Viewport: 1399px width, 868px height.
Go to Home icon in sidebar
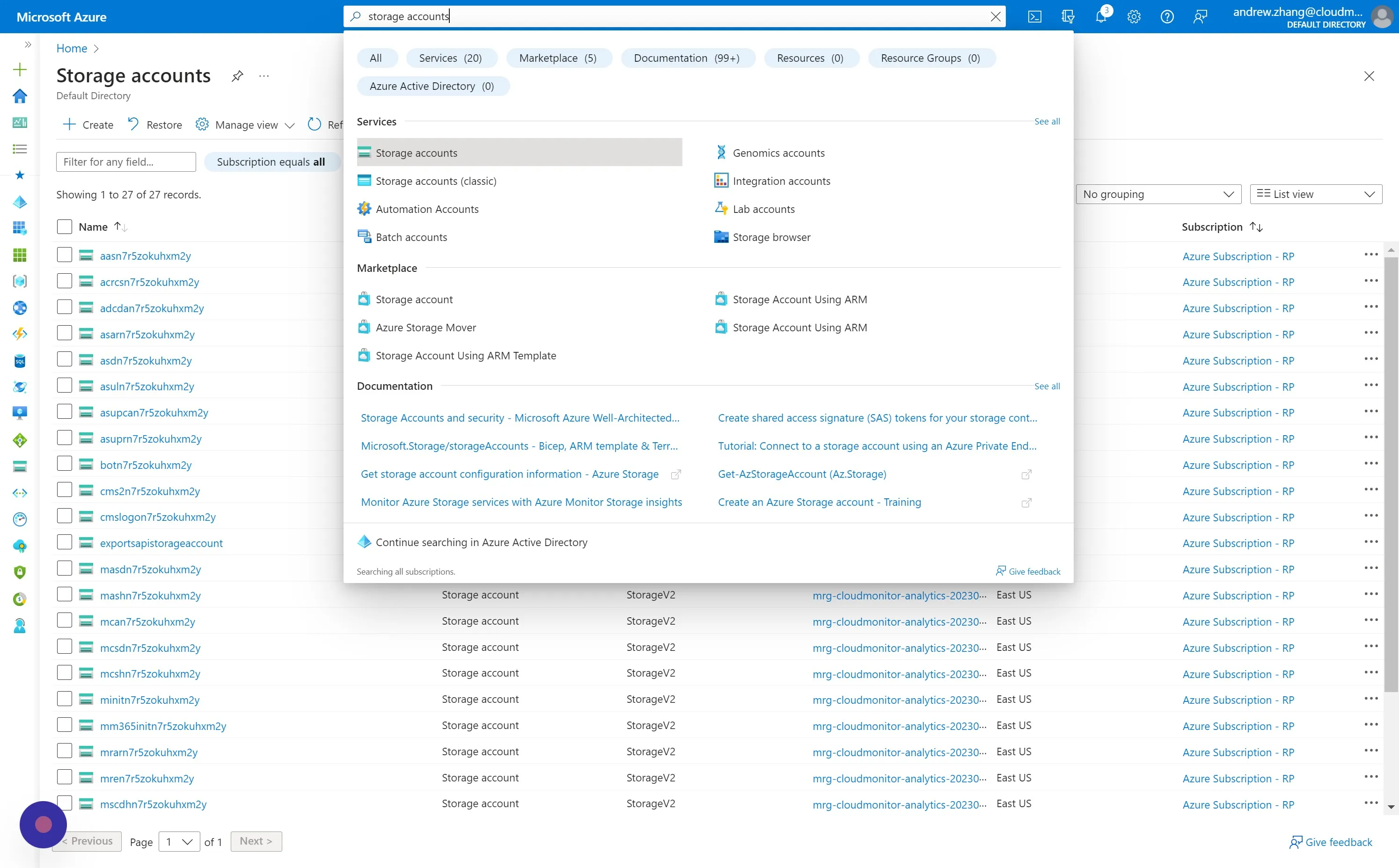pyautogui.click(x=20, y=96)
